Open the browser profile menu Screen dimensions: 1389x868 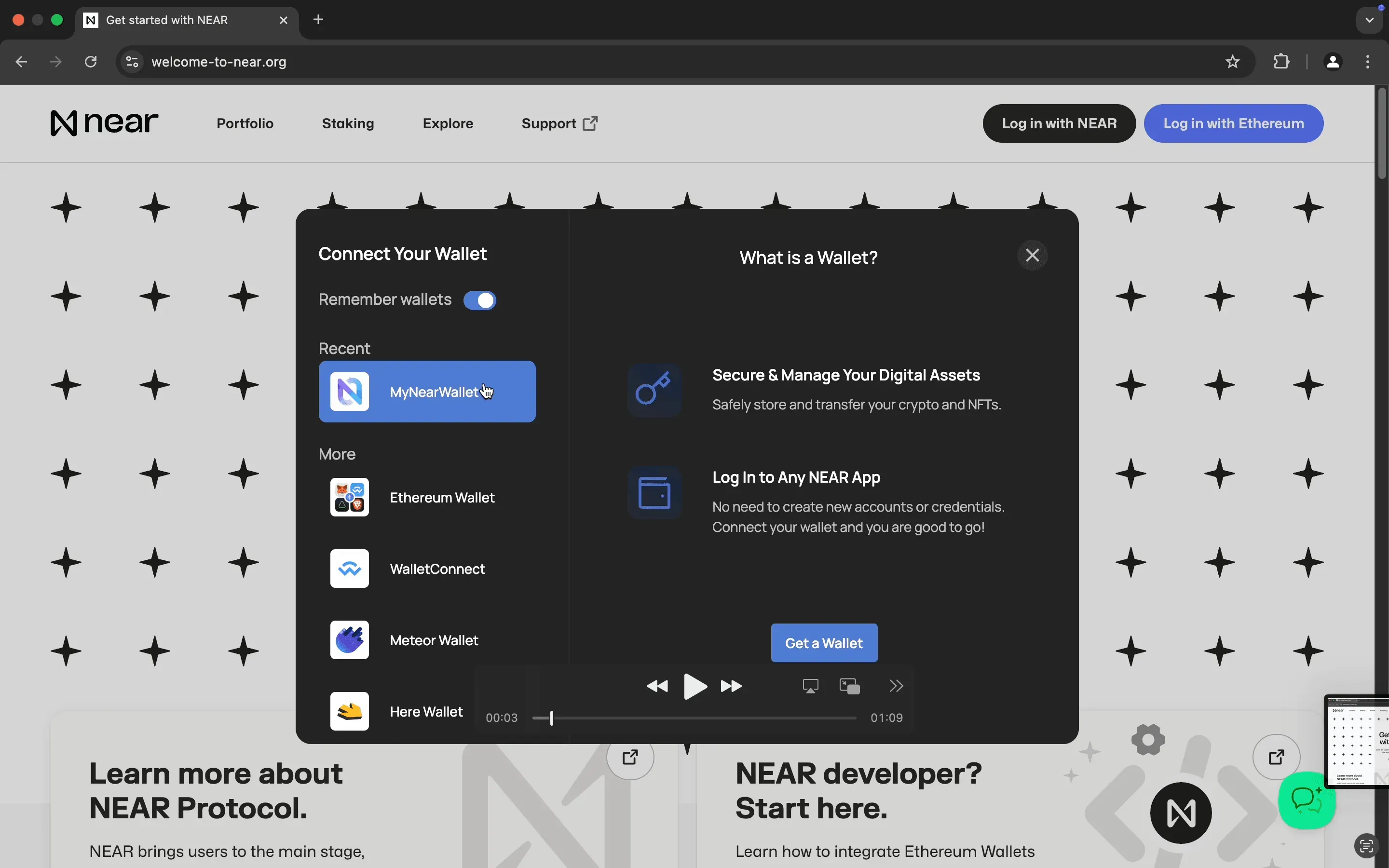tap(1334, 62)
